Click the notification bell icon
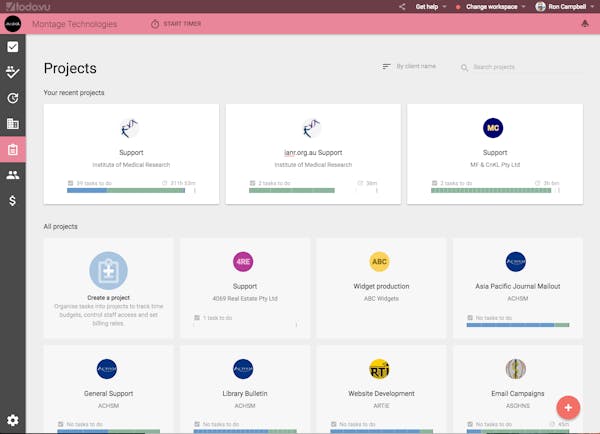 pos(585,24)
